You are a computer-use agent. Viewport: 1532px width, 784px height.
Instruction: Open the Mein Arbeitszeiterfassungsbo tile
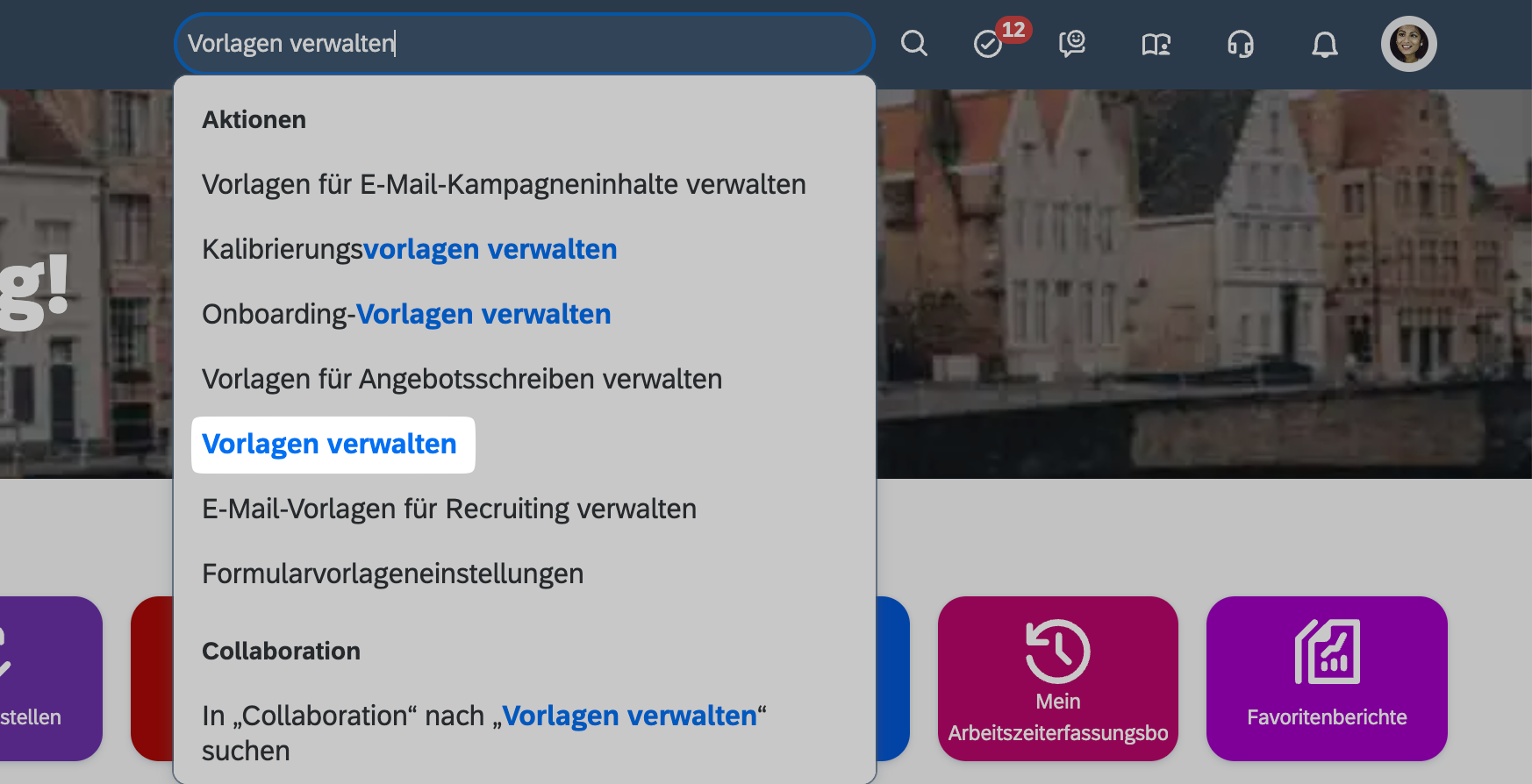[1057, 678]
